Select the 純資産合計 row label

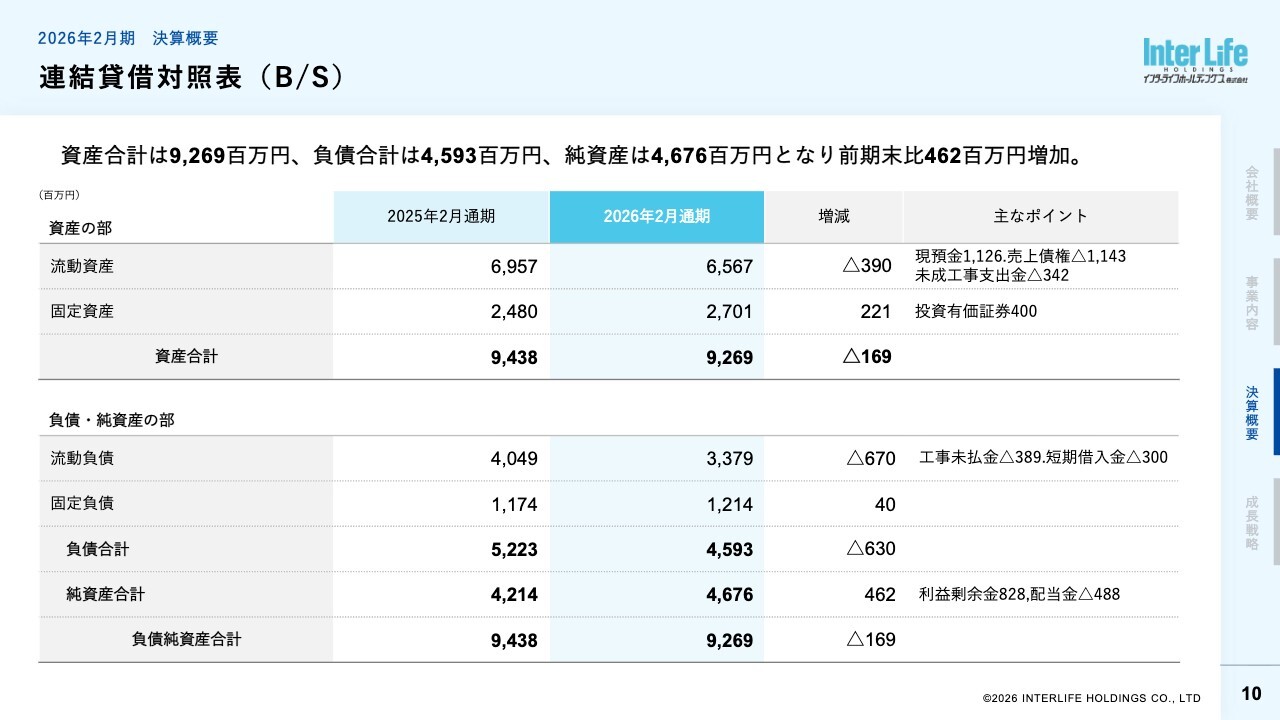pos(105,594)
